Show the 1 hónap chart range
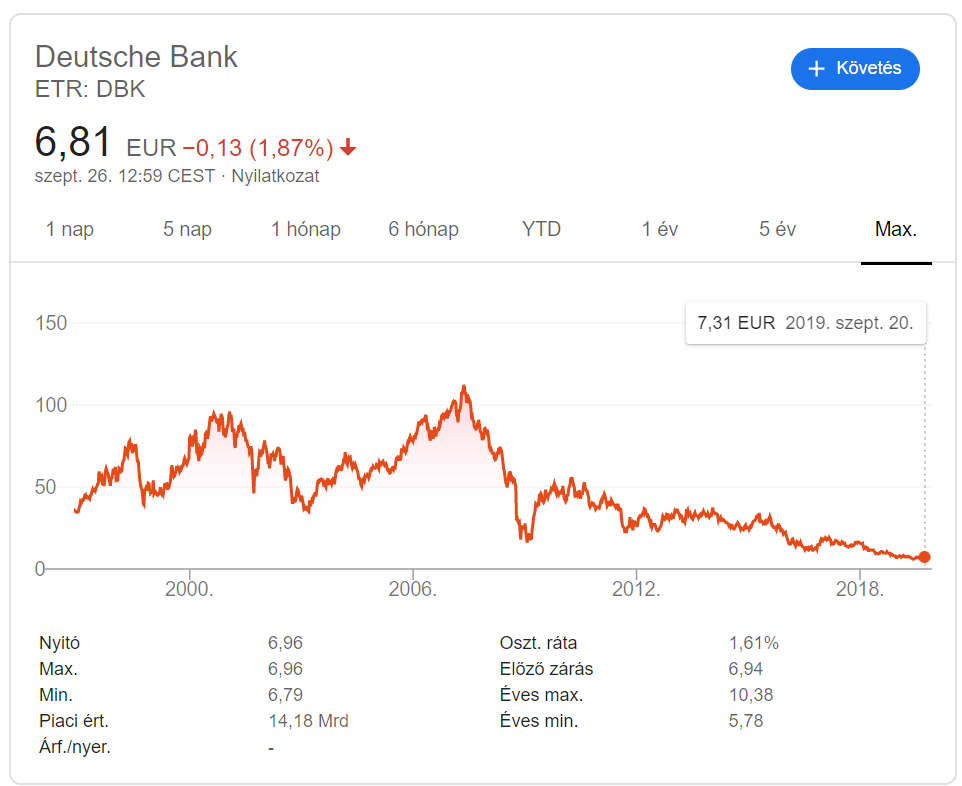The image size is (962, 786). 306,229
